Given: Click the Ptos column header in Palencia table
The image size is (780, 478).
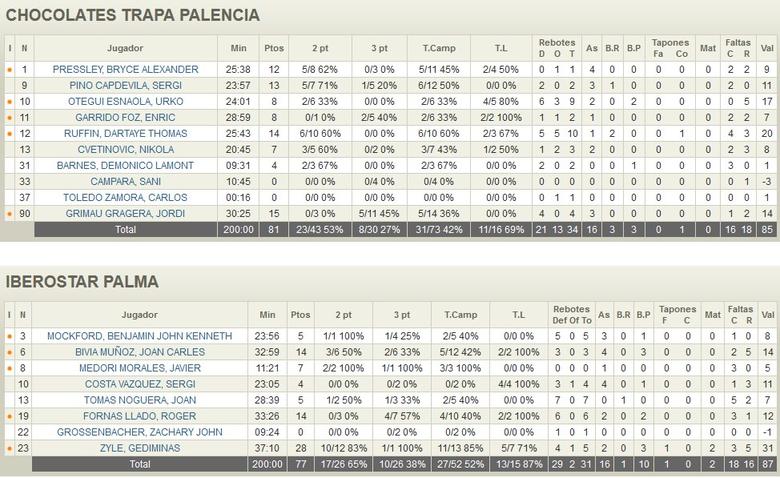Looking at the screenshot, I should pos(274,48).
